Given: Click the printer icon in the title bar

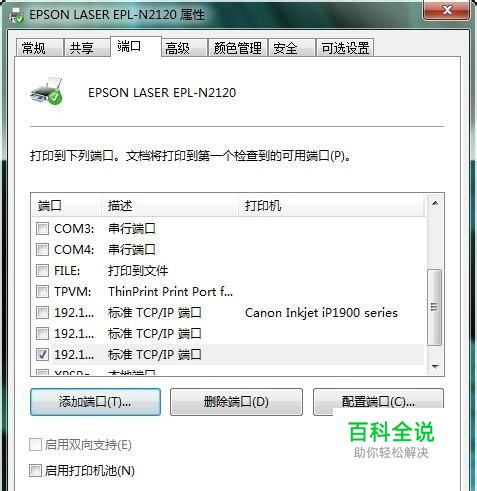Looking at the screenshot, I should click(x=16, y=15).
